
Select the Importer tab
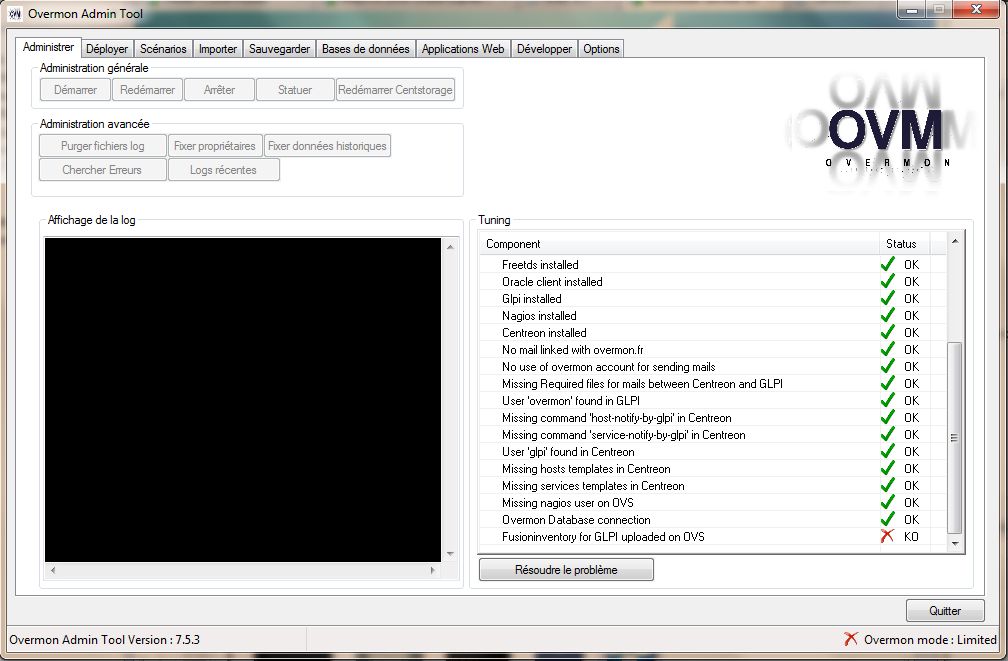tap(217, 49)
